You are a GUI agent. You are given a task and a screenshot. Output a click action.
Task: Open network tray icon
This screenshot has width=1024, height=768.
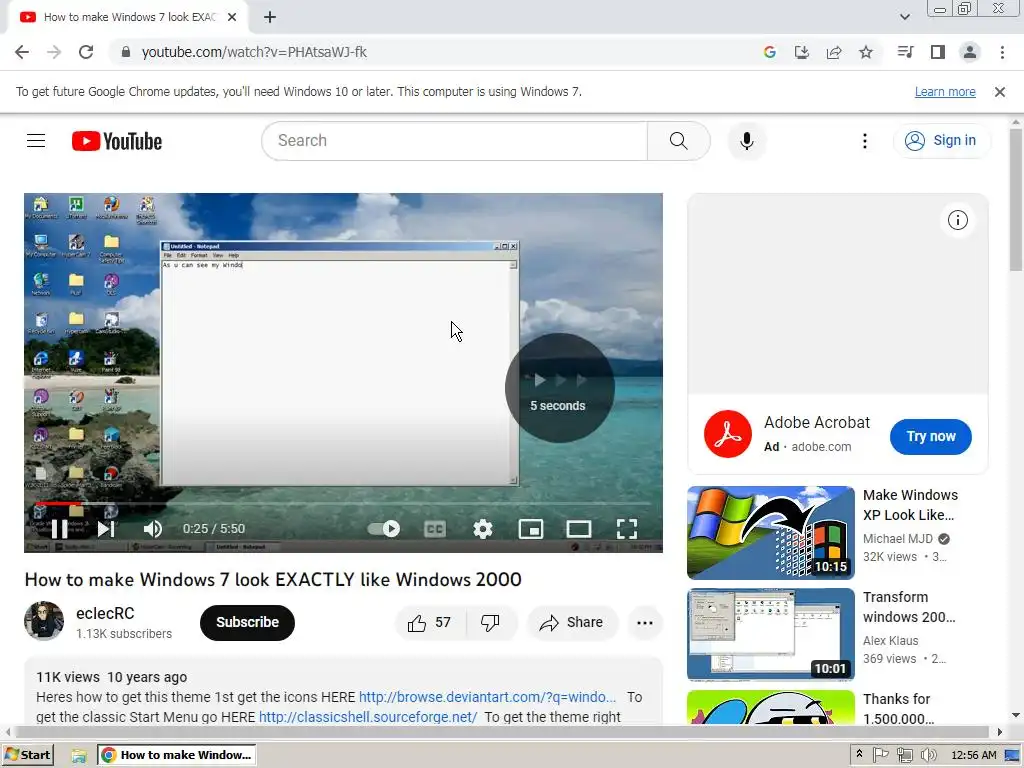click(x=904, y=756)
